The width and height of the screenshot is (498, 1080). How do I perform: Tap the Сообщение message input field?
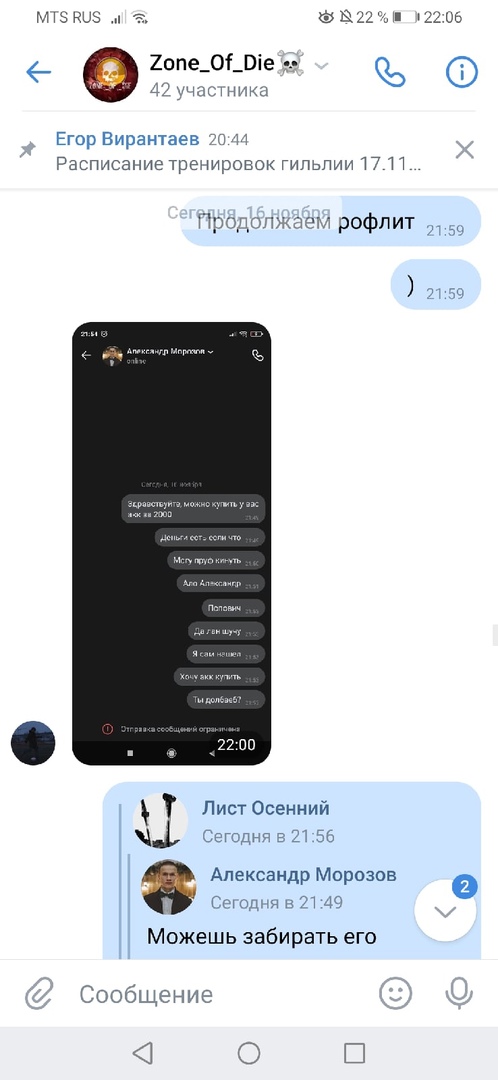point(220,994)
